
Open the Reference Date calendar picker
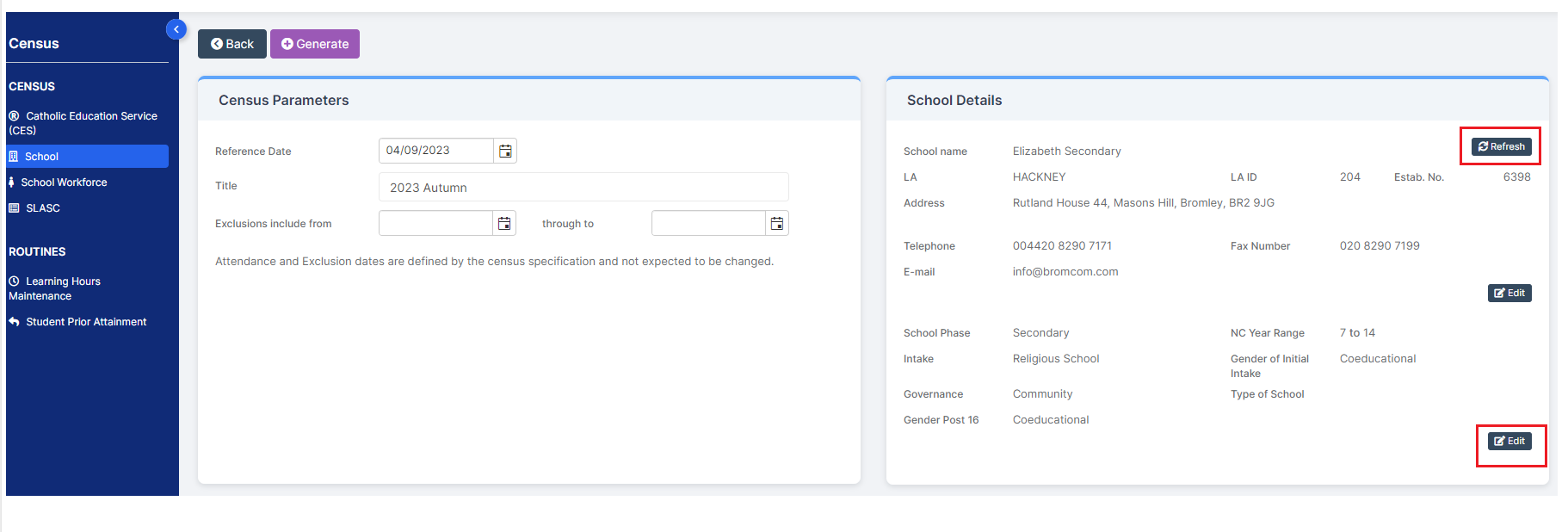point(505,151)
